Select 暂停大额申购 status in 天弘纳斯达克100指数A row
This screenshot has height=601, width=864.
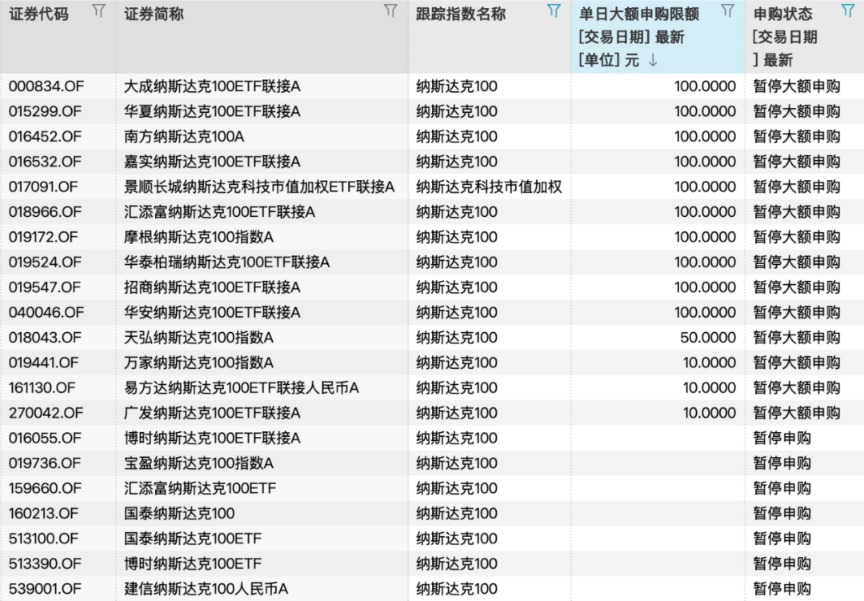pos(796,337)
